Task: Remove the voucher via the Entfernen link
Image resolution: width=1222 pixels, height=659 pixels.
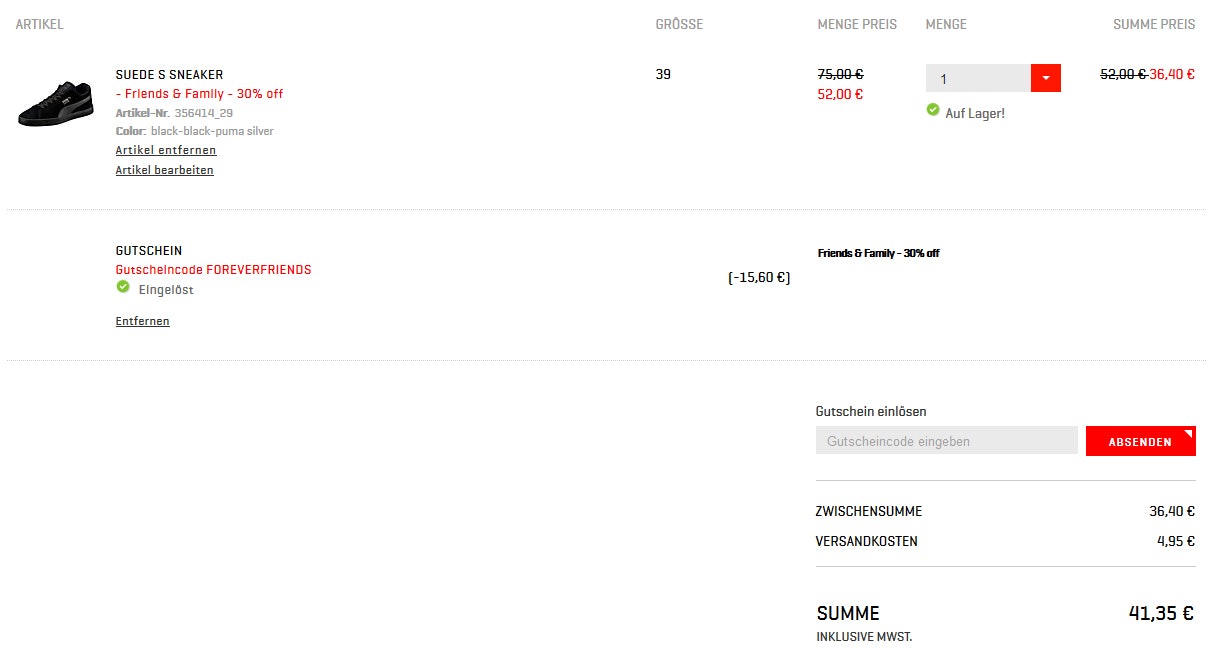Action: coord(143,321)
